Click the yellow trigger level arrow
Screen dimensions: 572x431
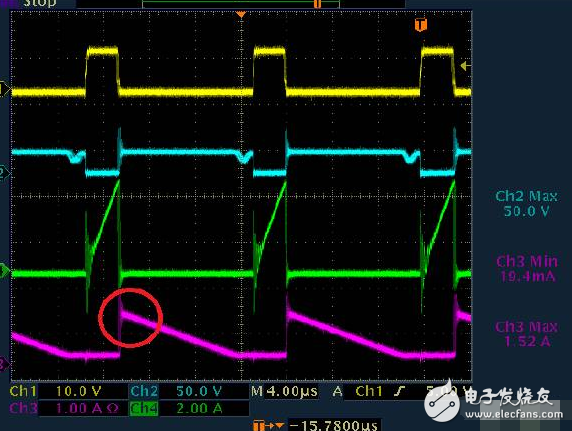click(x=465, y=66)
